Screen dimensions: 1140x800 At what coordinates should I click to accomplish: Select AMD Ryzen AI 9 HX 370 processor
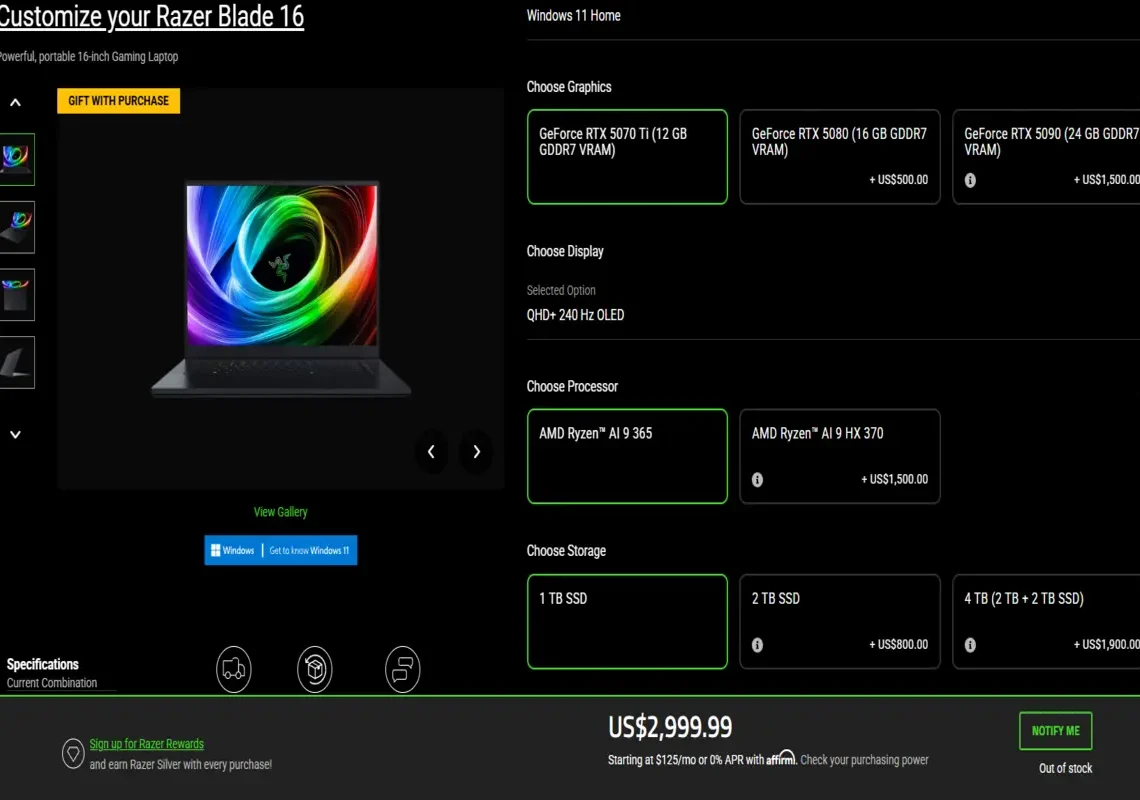coord(840,456)
